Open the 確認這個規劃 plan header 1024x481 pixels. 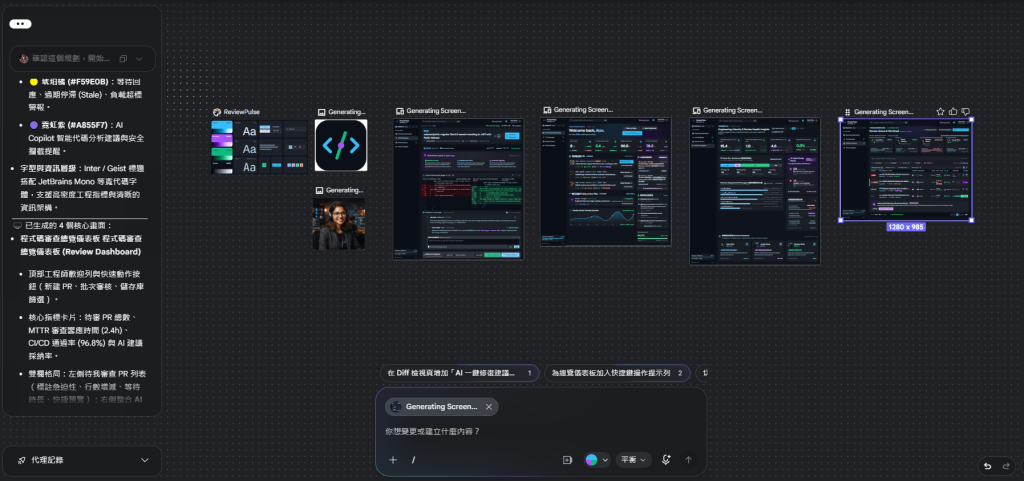tap(82, 59)
